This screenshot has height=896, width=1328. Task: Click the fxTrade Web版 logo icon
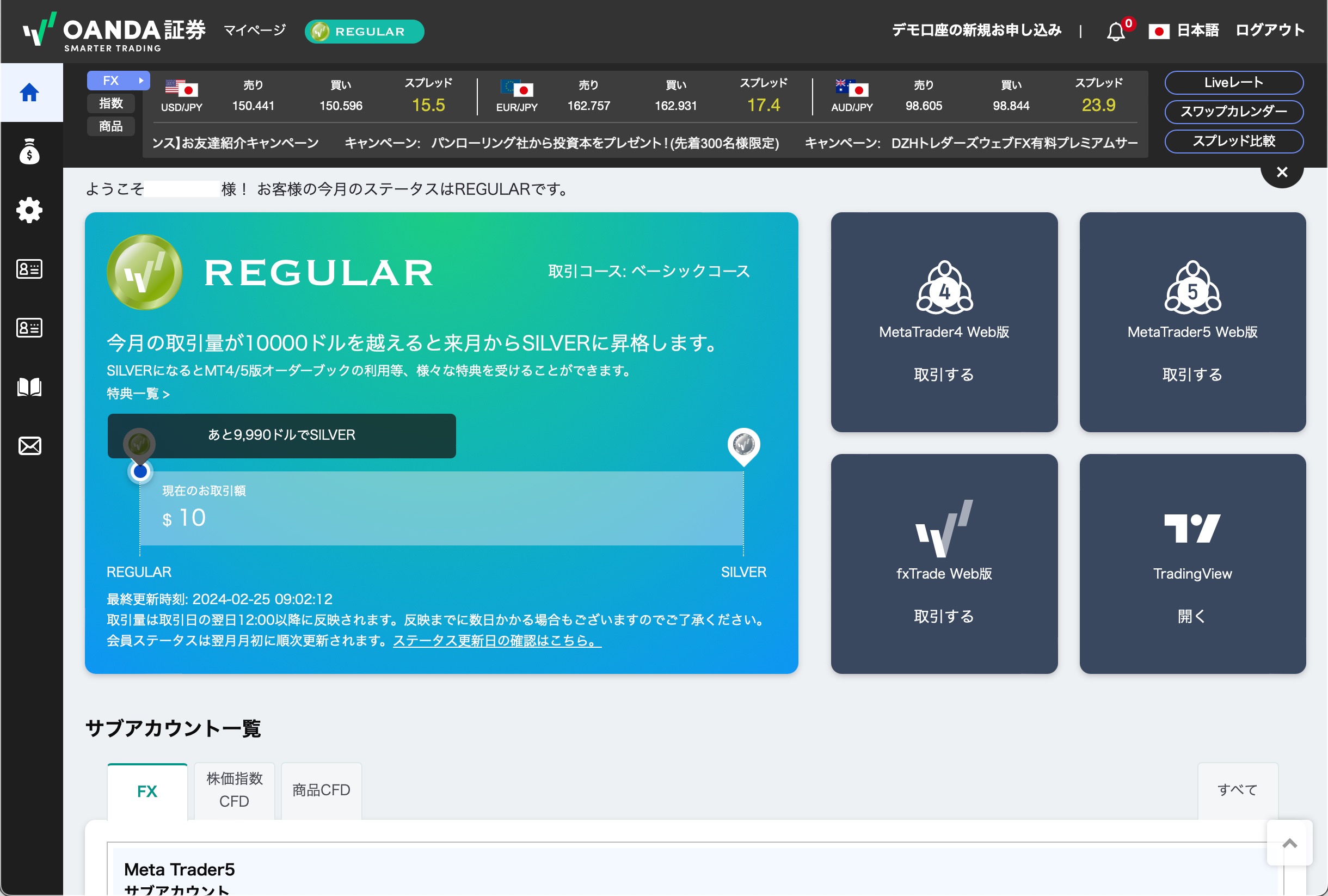(x=944, y=529)
